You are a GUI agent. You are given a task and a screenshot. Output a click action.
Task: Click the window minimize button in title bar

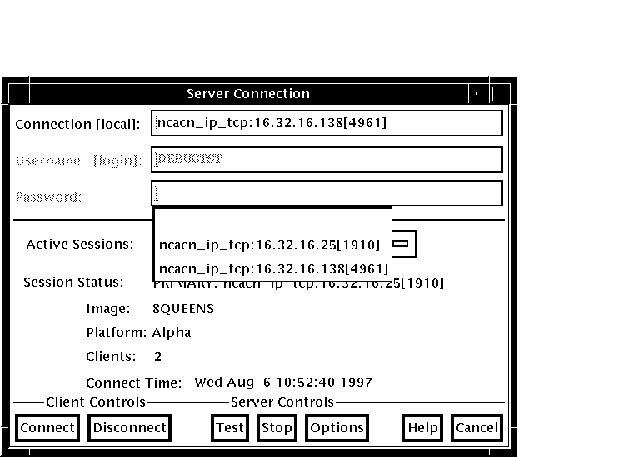(x=478, y=94)
